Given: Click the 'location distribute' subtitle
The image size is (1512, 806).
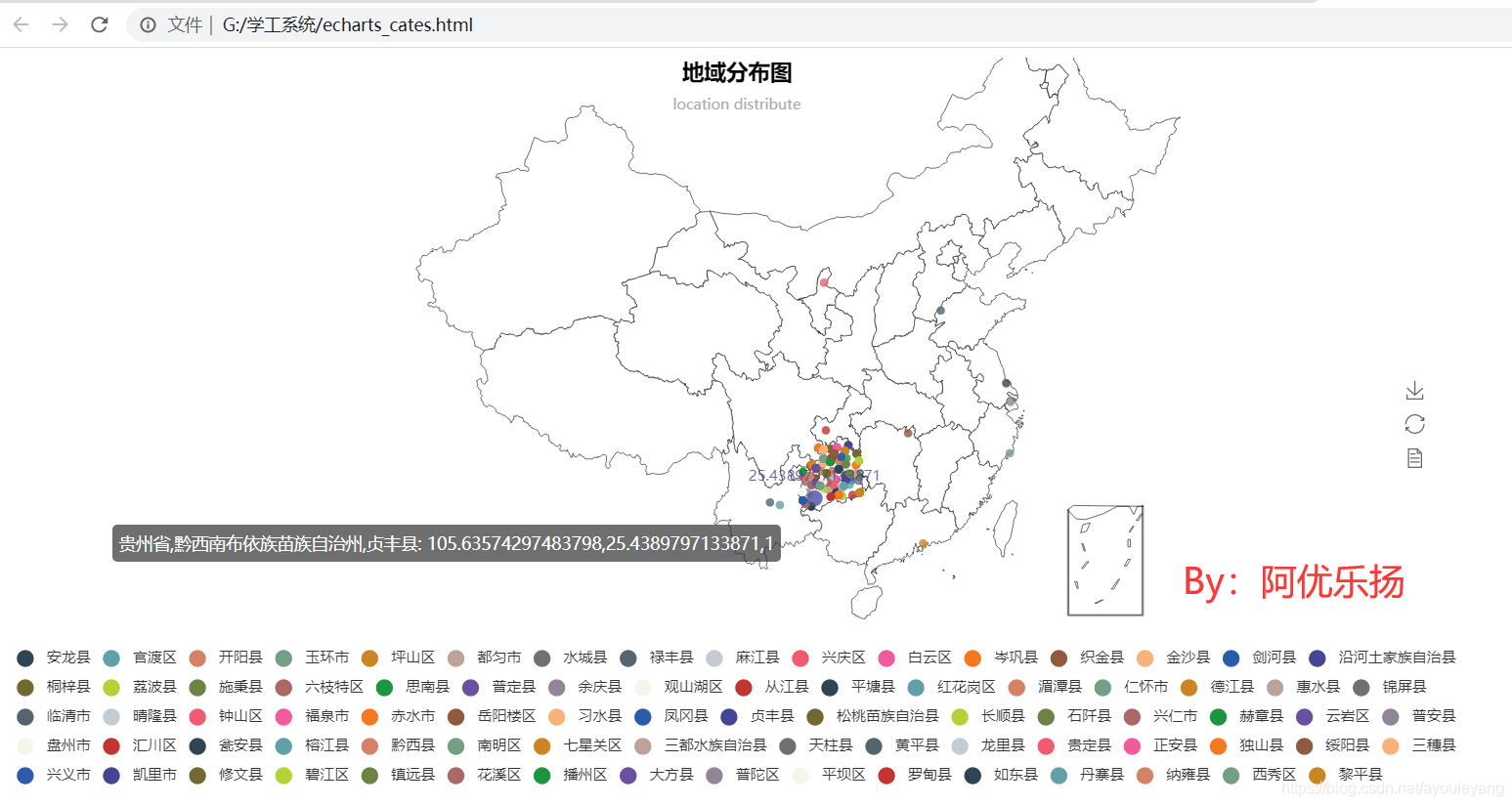Looking at the screenshot, I should click(x=737, y=104).
